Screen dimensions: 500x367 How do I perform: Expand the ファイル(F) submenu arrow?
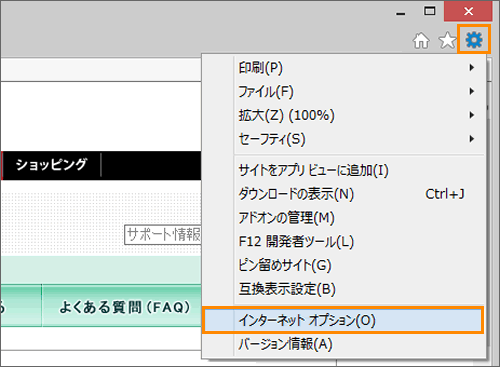[472, 91]
